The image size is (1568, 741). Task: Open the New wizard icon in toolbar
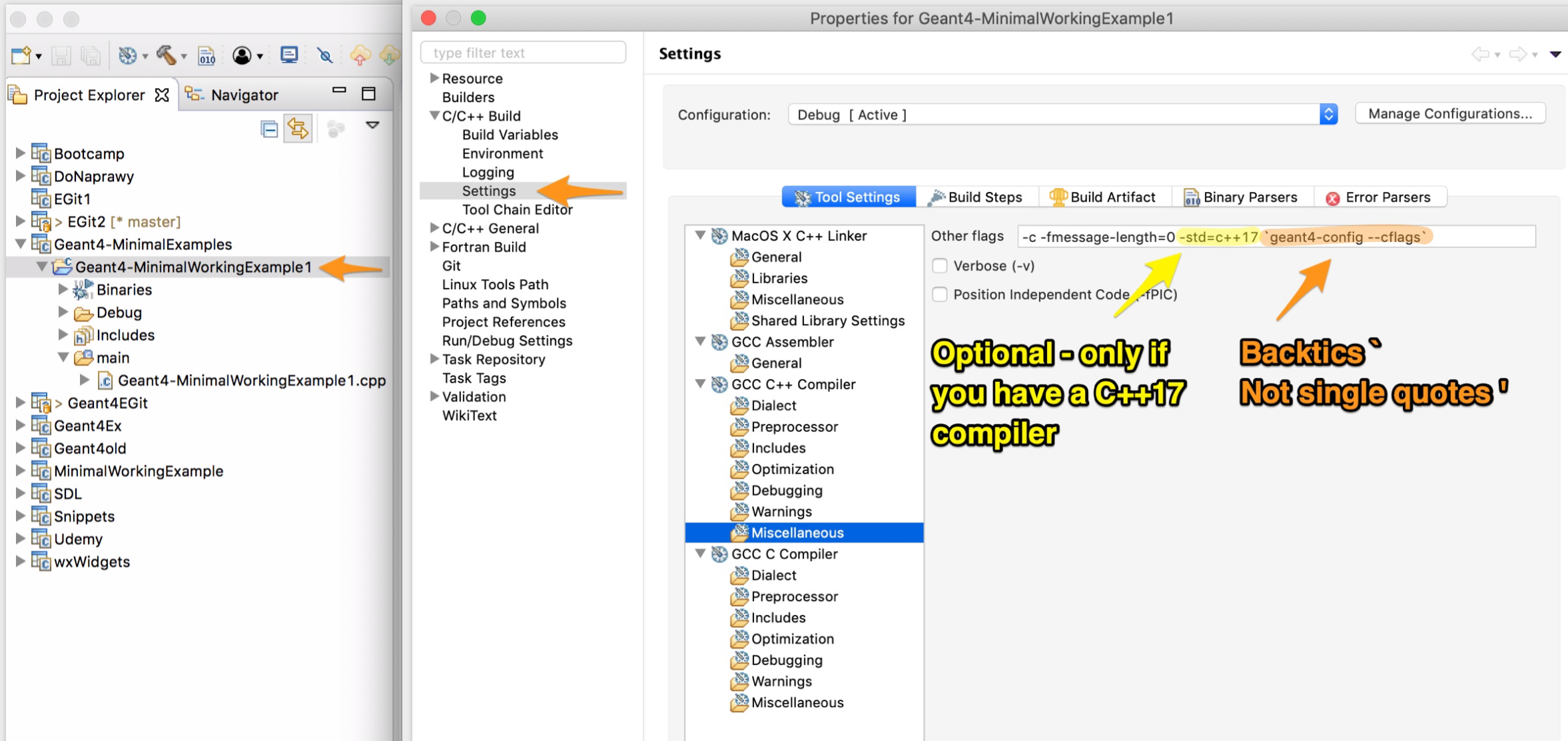[x=20, y=55]
